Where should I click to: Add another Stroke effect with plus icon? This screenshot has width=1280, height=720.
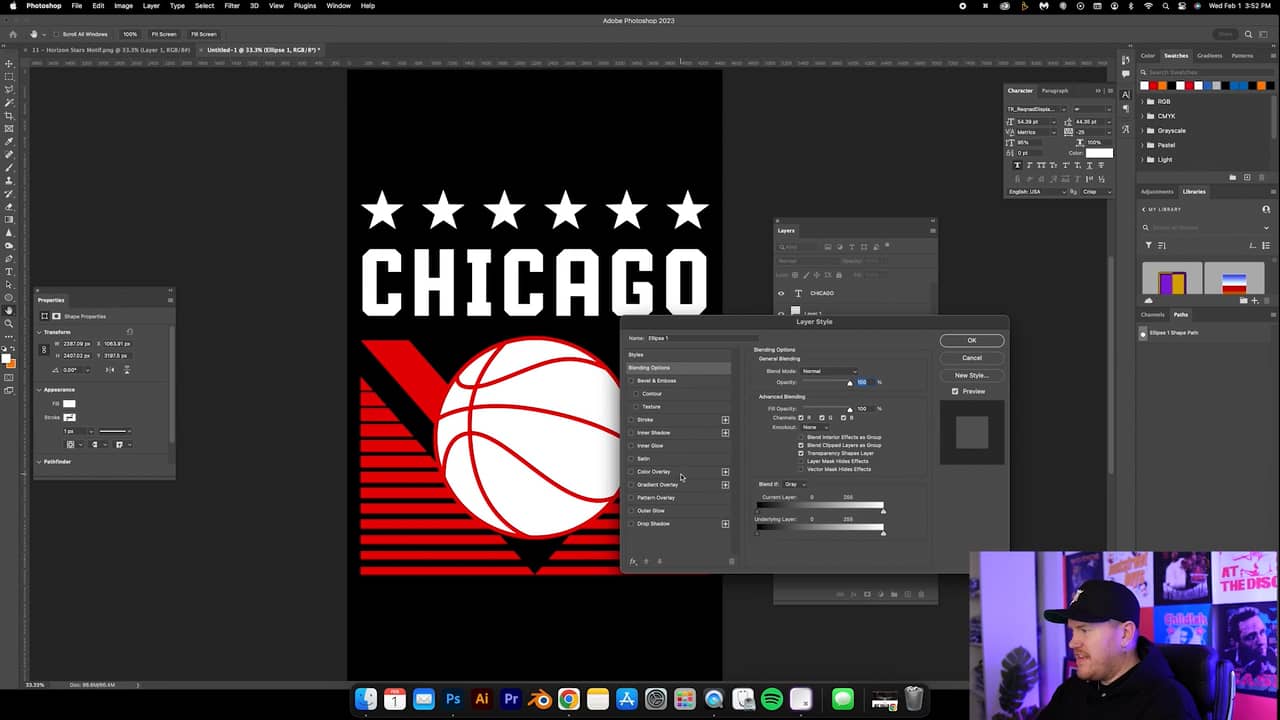tap(725, 420)
